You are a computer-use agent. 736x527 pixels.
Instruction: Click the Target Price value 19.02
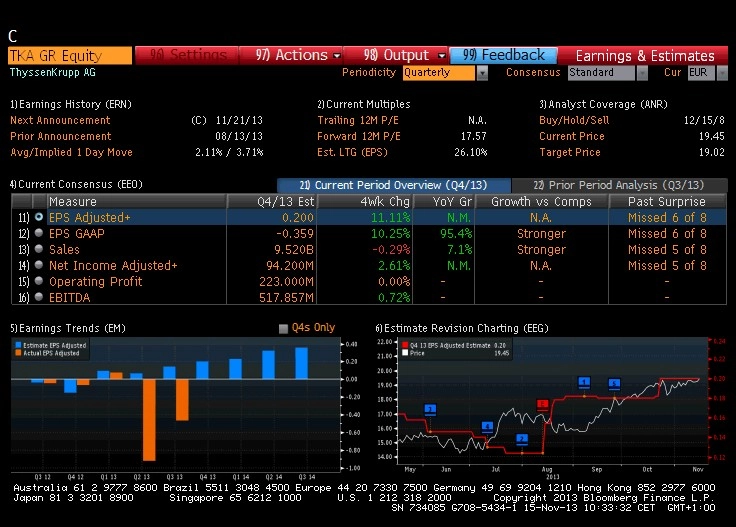(712, 152)
